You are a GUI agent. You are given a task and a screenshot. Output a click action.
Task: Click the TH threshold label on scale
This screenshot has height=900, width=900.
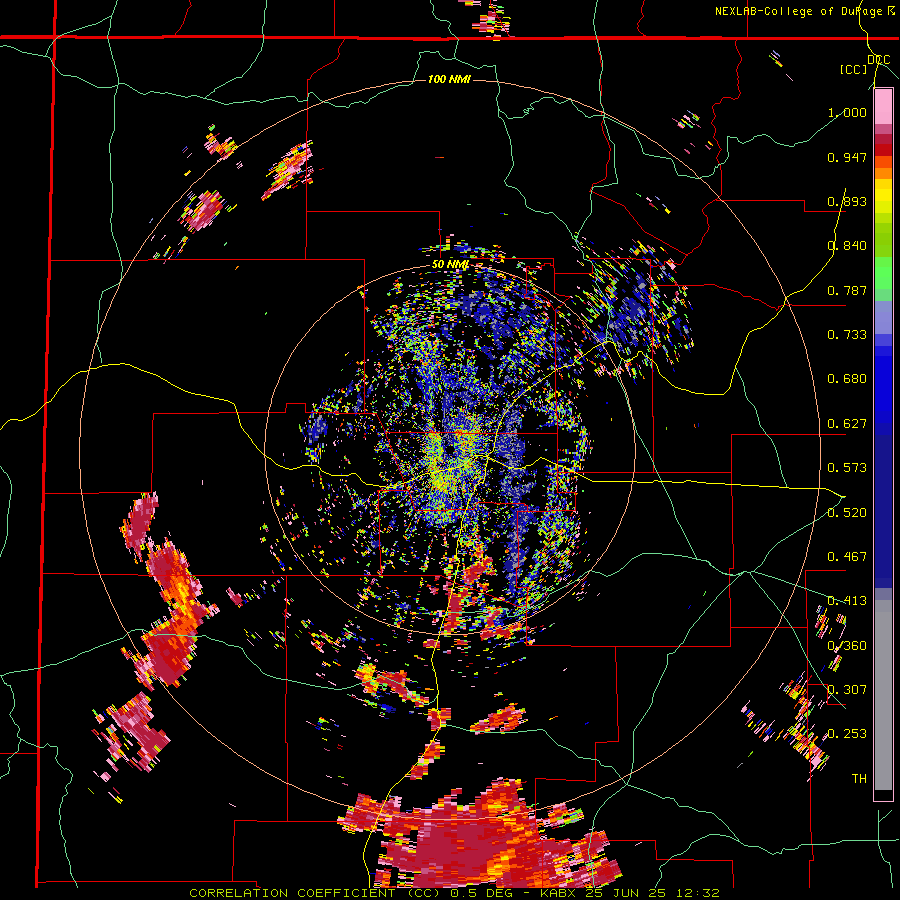(859, 779)
